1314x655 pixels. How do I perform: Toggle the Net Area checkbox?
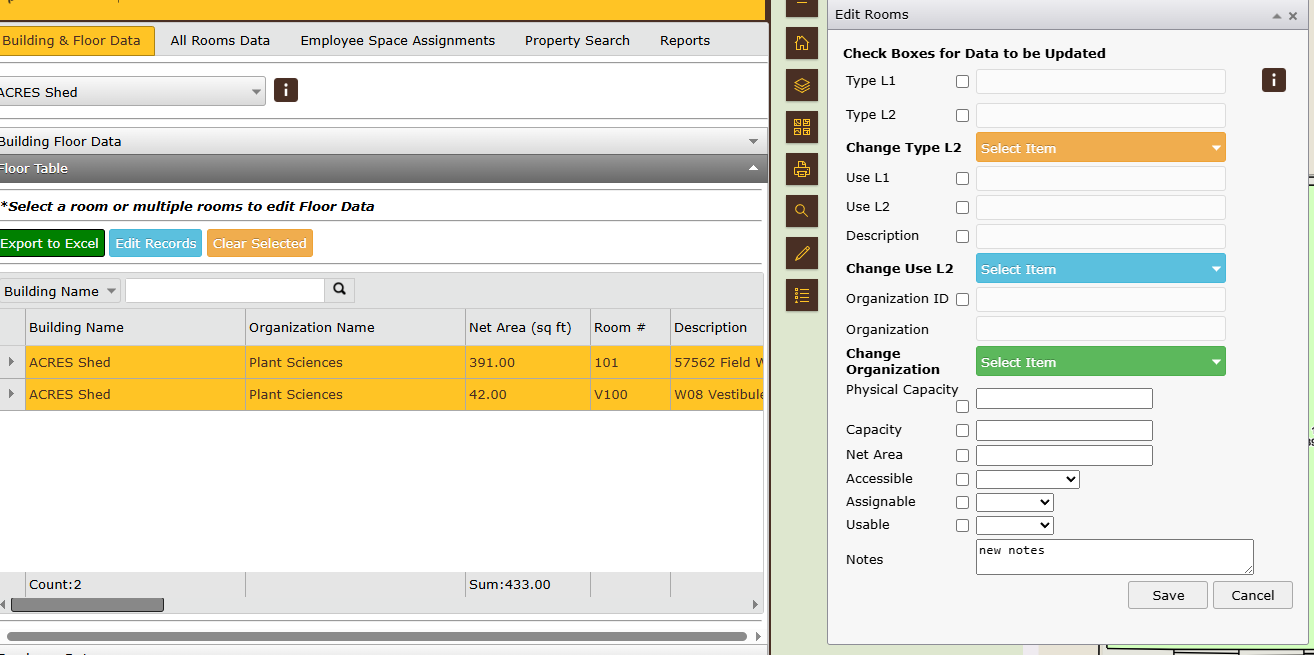[962, 455]
